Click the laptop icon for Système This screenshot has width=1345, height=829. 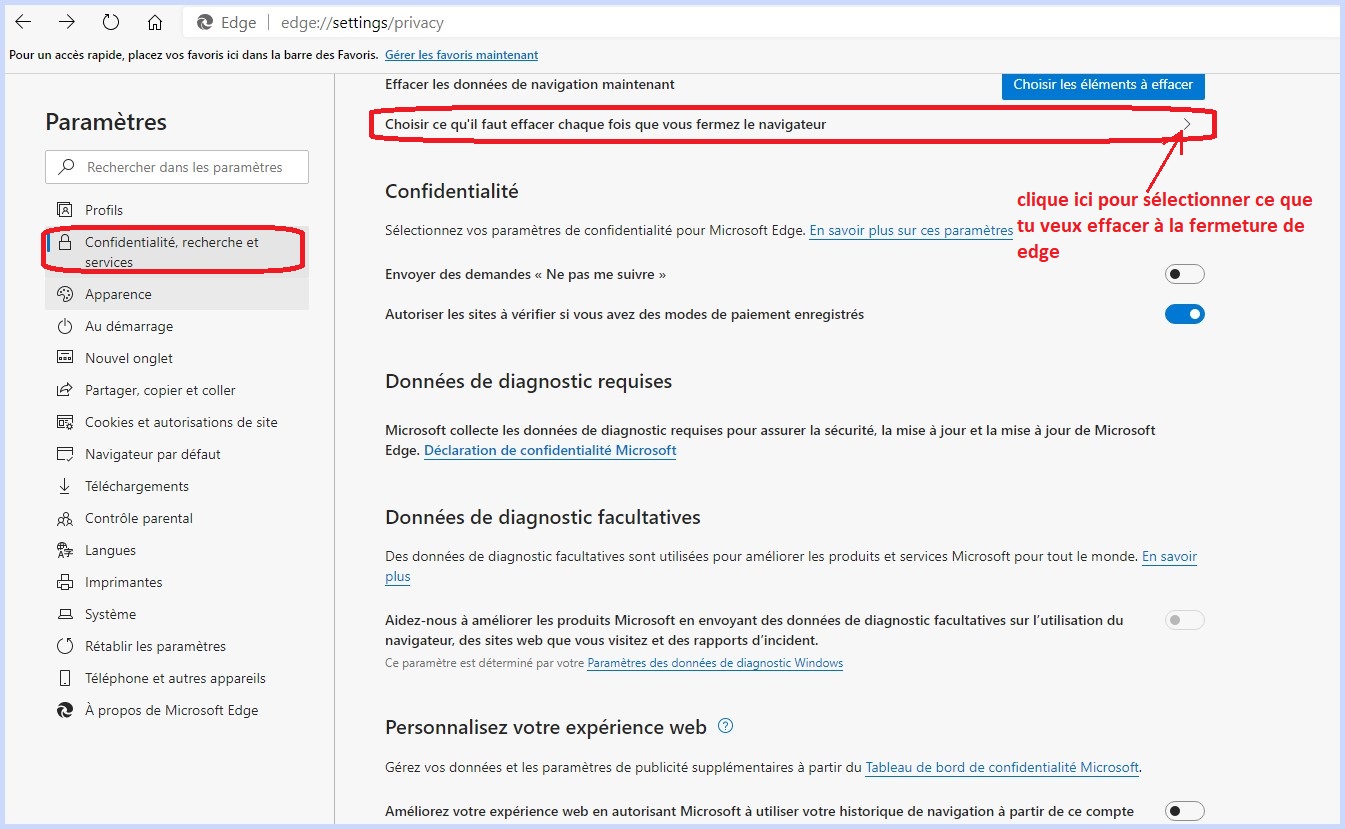click(65, 614)
